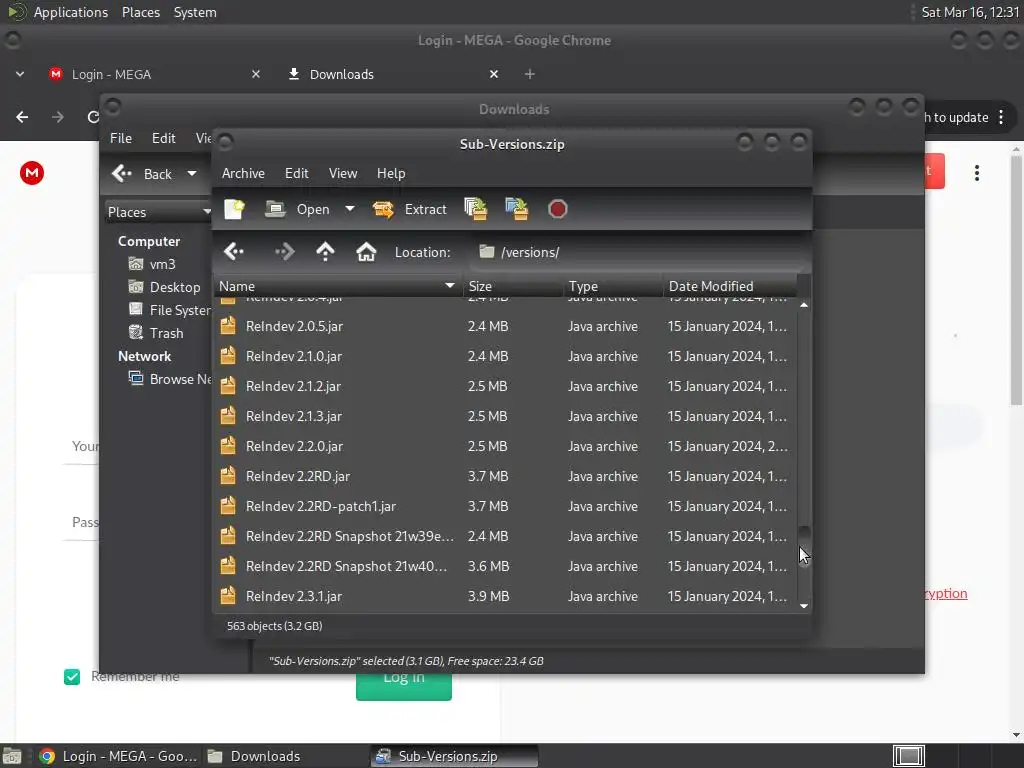The image size is (1024, 768).
Task: Open the Applications menu in top panel
Action: point(71,12)
